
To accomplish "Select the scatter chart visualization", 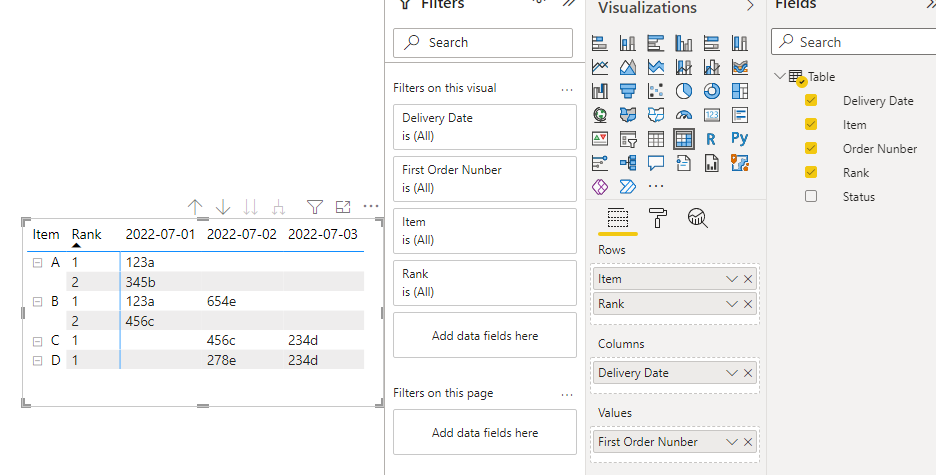I will [655, 91].
